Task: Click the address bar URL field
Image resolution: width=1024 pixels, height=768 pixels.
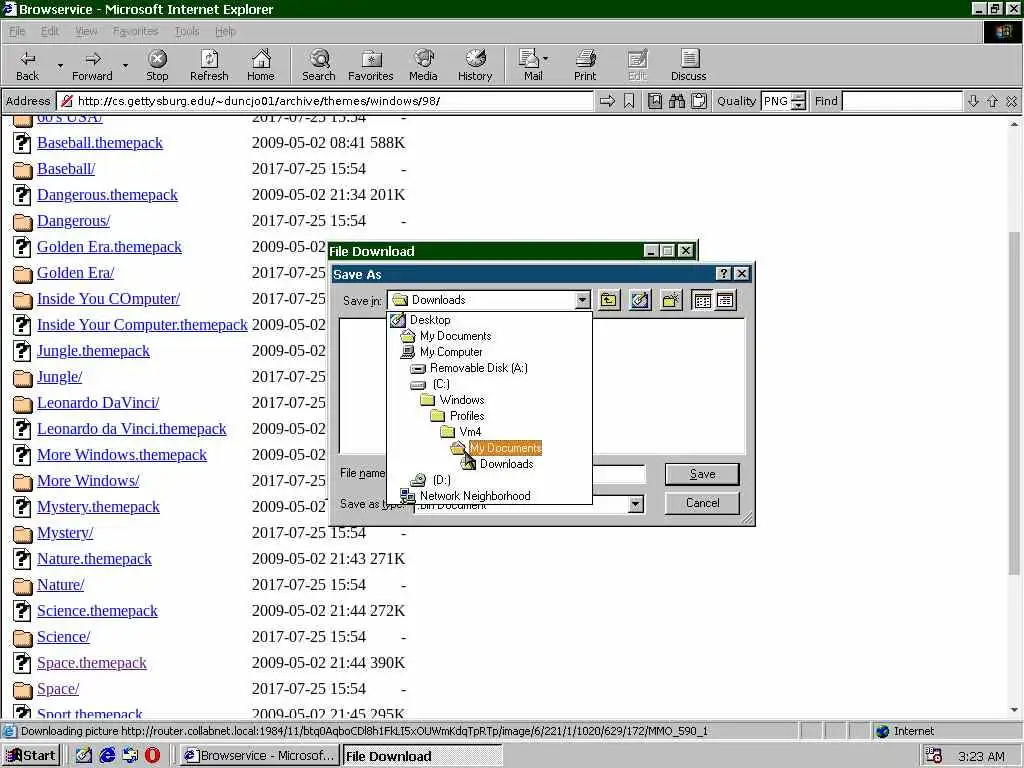Action: click(325, 101)
